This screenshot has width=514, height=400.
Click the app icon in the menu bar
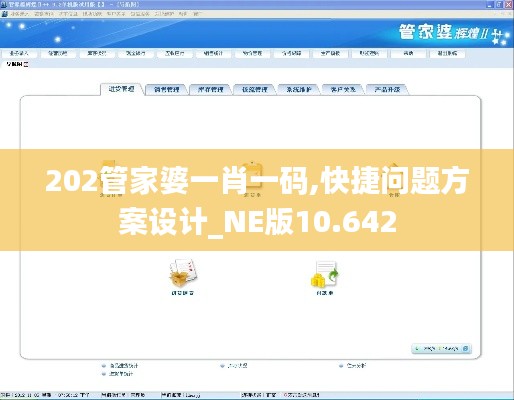5,14
